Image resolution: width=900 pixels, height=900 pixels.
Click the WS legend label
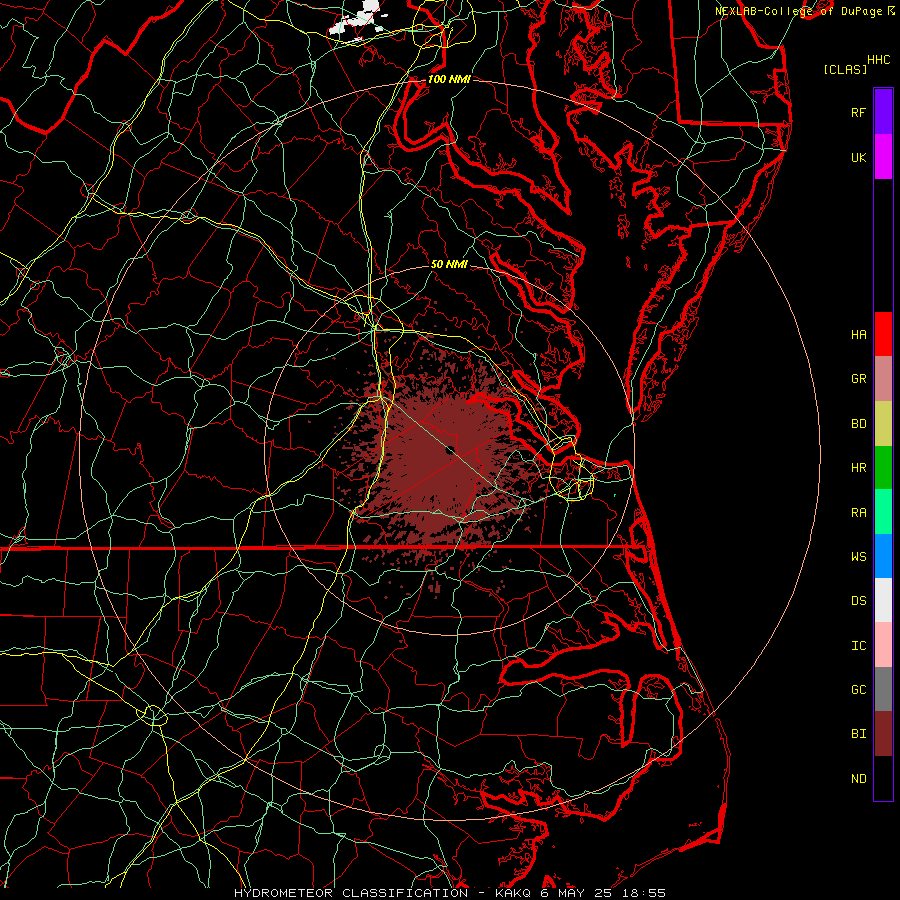[x=858, y=556]
